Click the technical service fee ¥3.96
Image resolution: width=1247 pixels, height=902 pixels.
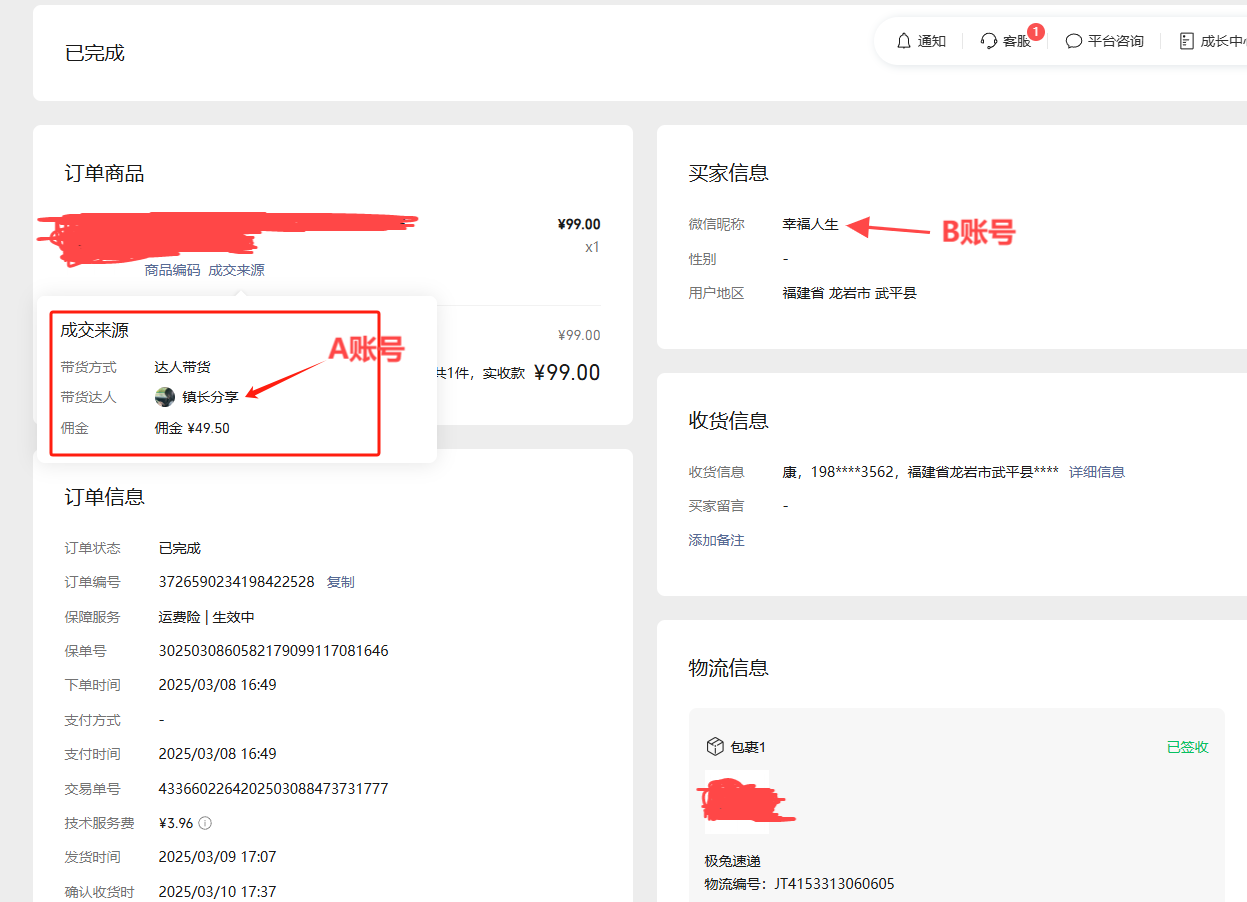[x=176, y=823]
